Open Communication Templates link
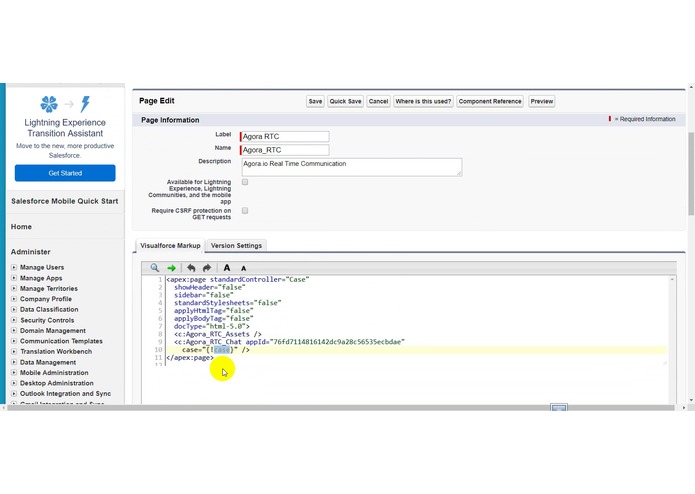Image resolution: width=695 pixels, height=494 pixels. click(61, 341)
